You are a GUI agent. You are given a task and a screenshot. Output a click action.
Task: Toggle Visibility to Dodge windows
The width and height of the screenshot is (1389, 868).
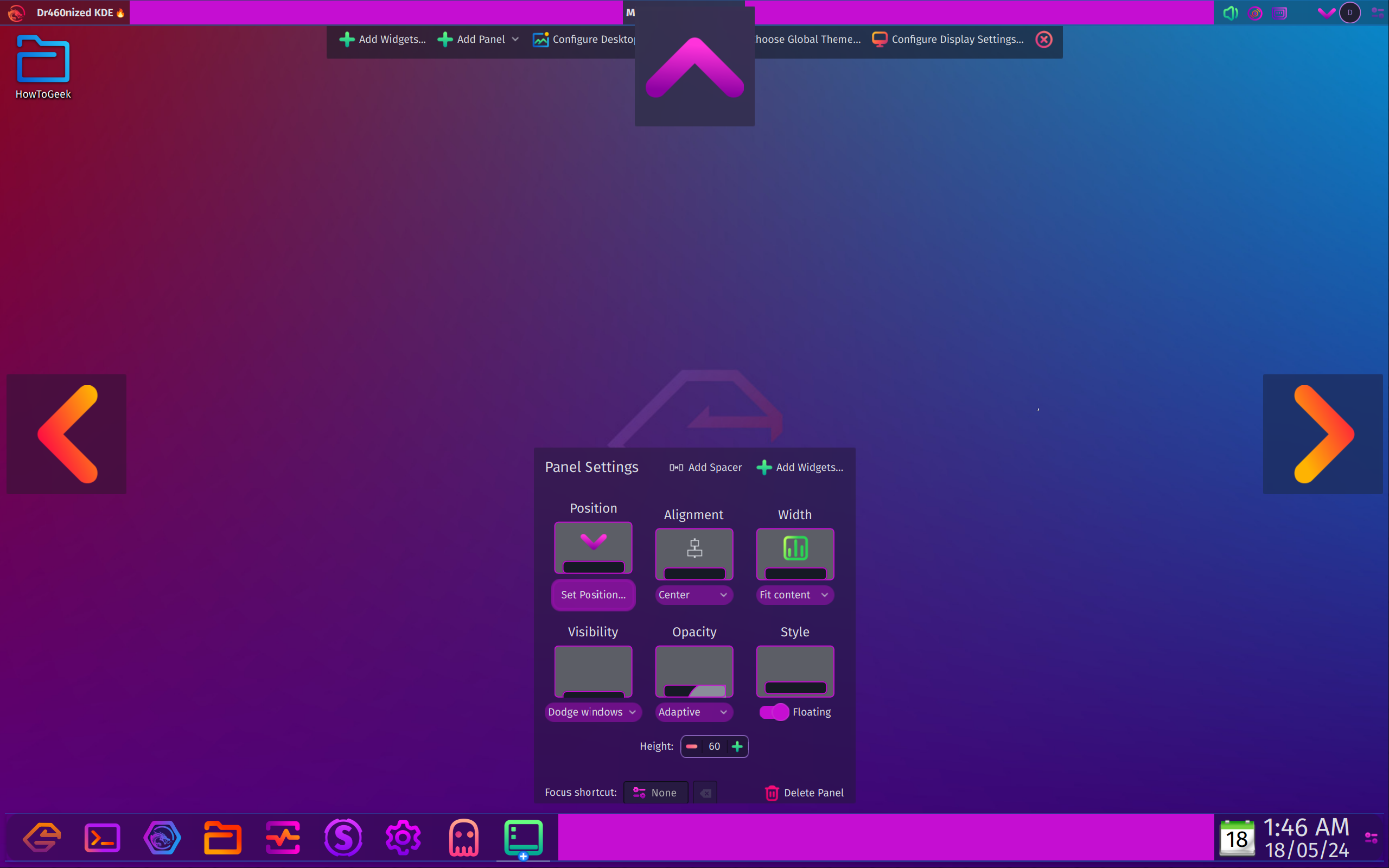tap(592, 712)
